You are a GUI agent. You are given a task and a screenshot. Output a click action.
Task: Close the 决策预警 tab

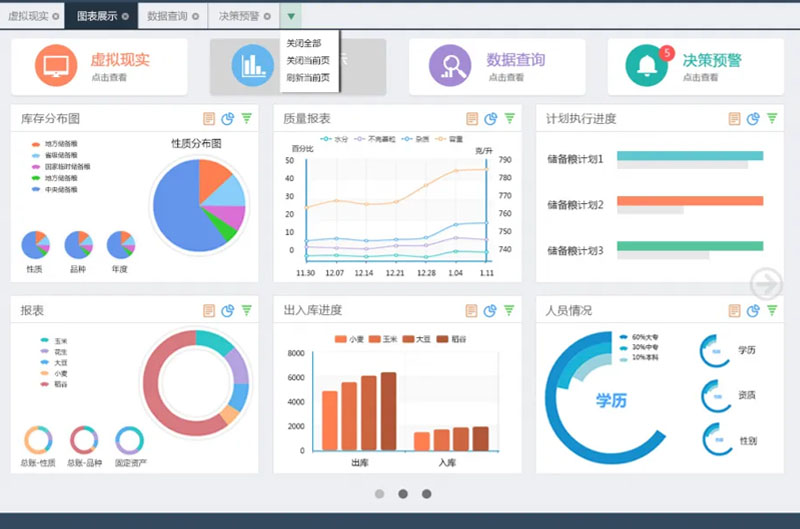267,17
